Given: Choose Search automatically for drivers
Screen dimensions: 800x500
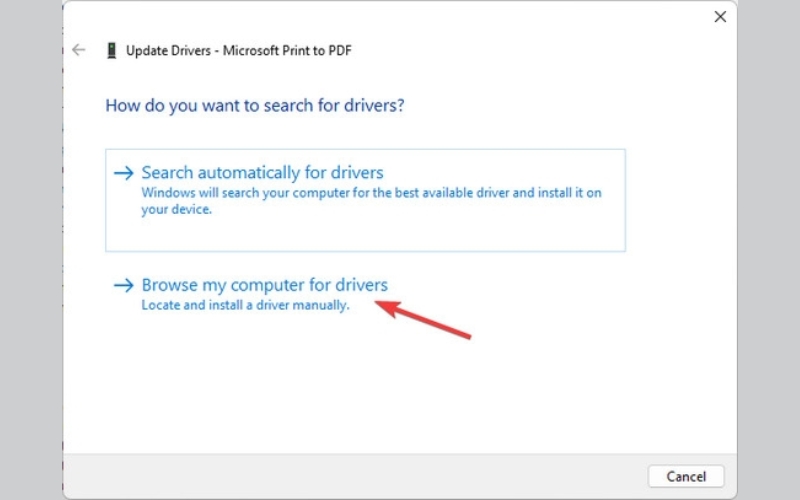Looking at the screenshot, I should click(x=365, y=200).
